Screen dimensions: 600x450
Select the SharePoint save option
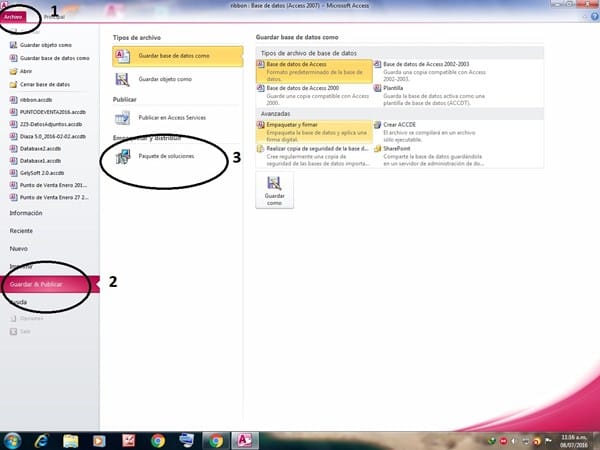tap(431, 156)
